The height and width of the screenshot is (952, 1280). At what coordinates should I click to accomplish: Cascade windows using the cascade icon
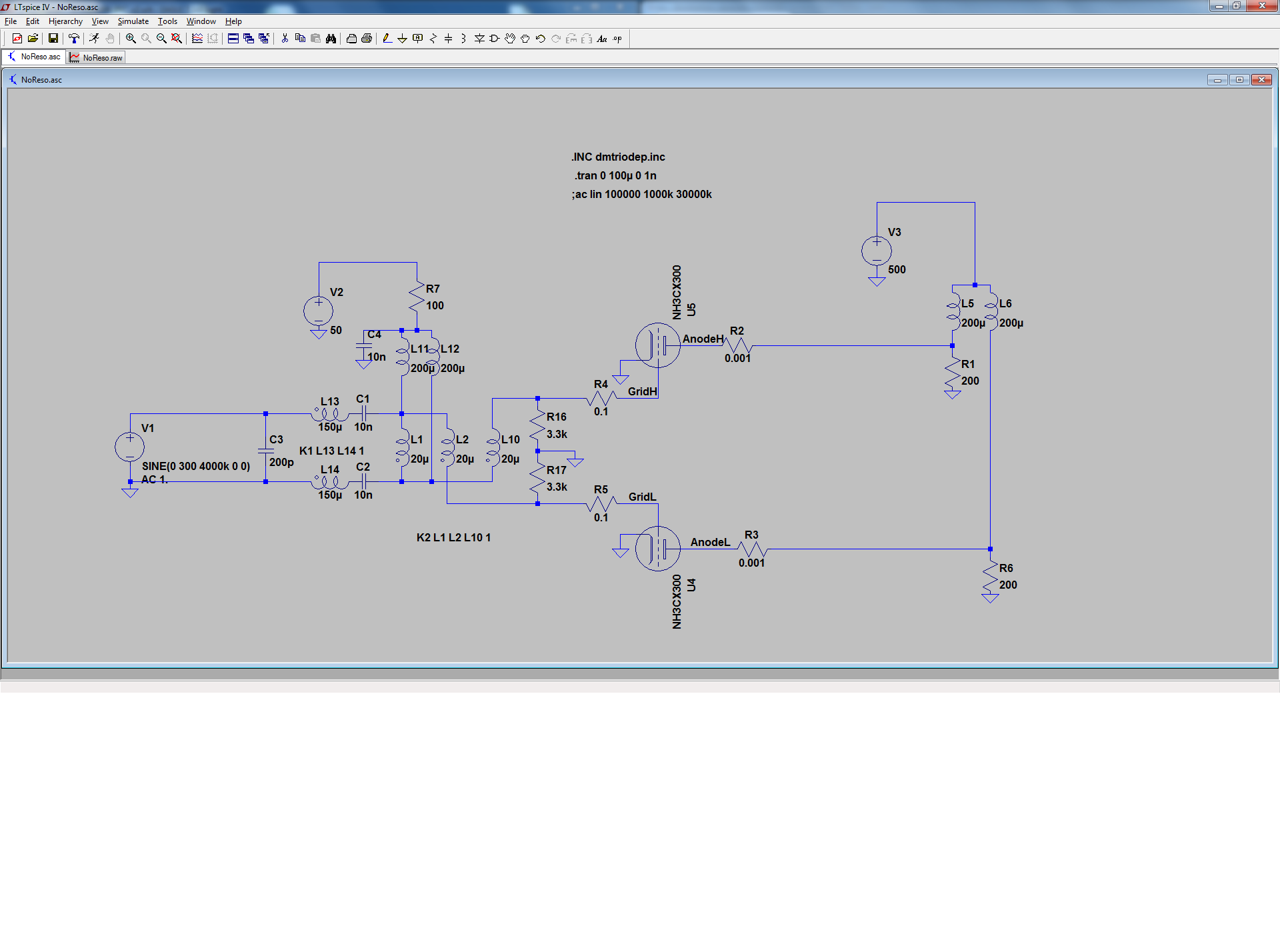(249, 39)
